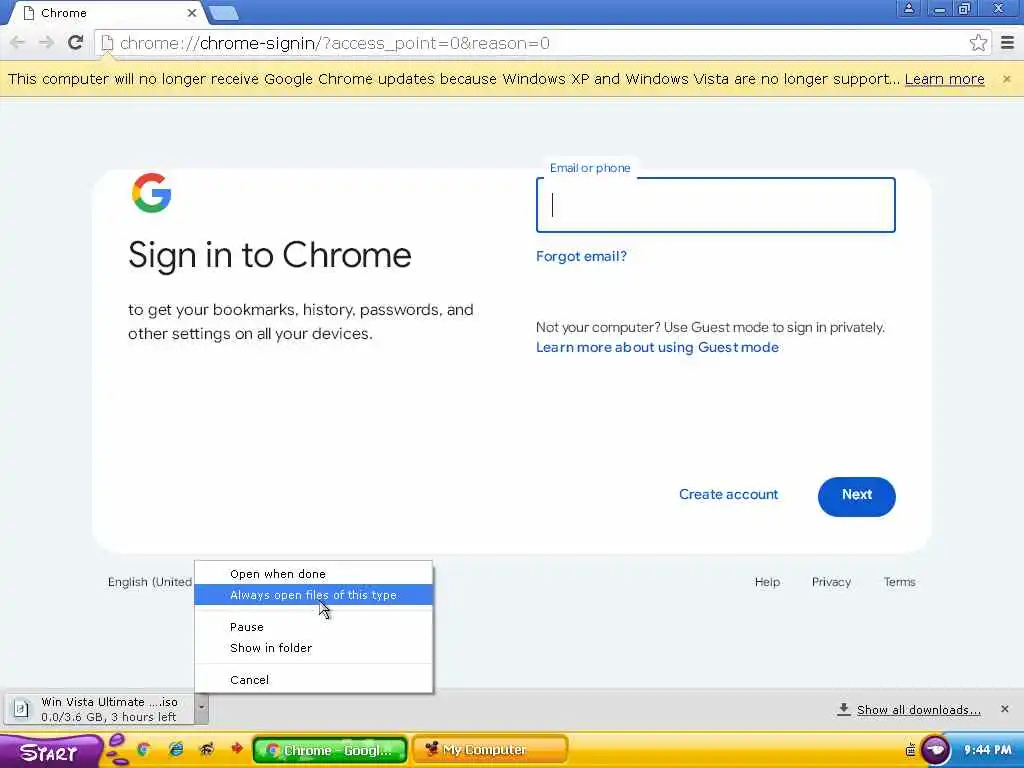Select Open when done
Image resolution: width=1024 pixels, height=768 pixels.
tap(313, 574)
